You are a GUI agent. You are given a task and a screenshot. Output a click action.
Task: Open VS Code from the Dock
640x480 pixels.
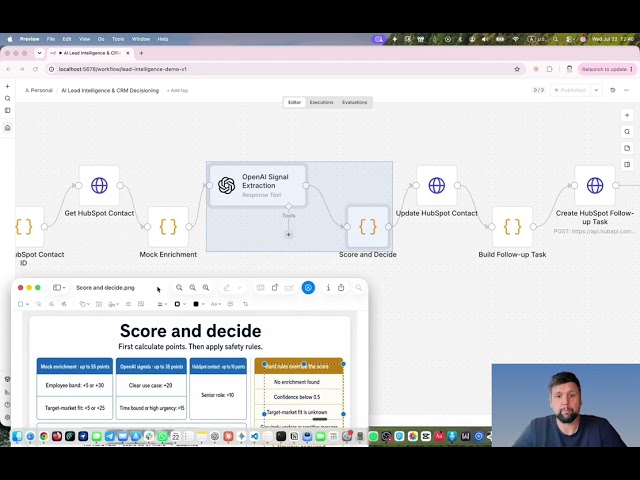click(254, 436)
